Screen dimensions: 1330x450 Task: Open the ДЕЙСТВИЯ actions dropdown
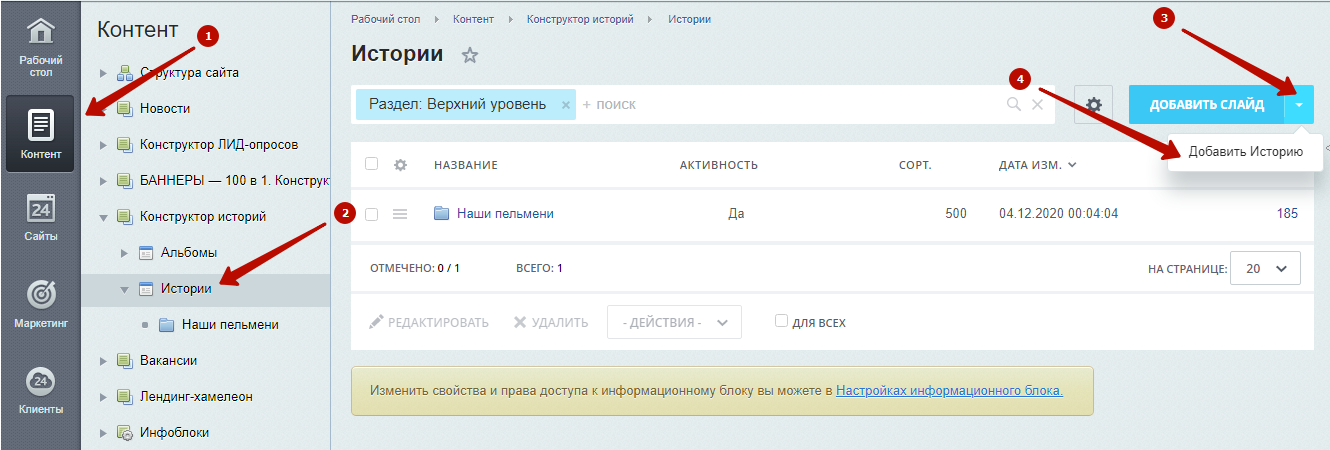(x=674, y=322)
